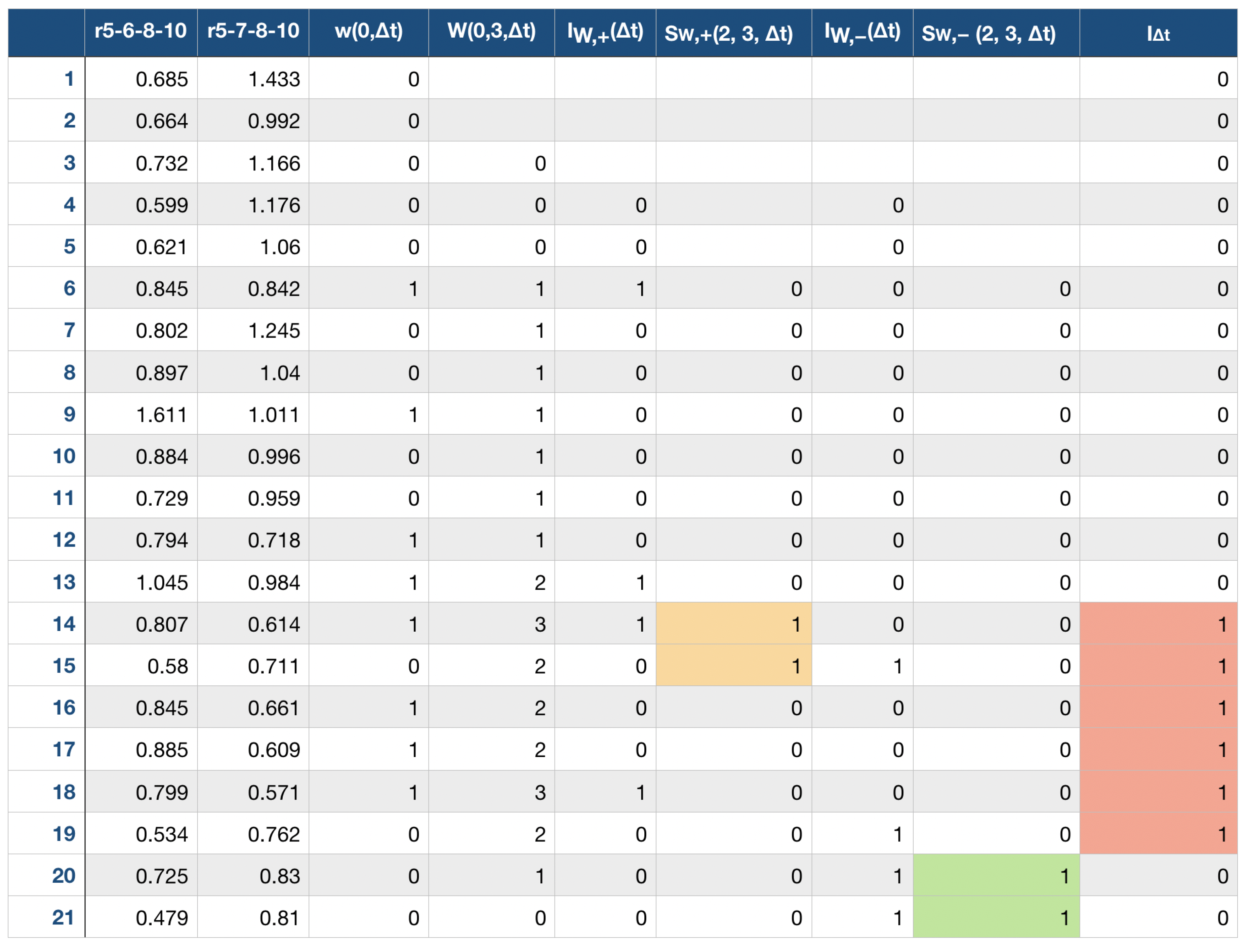Screen dimensions: 1247x952
Task: Click the orange cell in row 15
Action: pyautogui.click(x=733, y=666)
